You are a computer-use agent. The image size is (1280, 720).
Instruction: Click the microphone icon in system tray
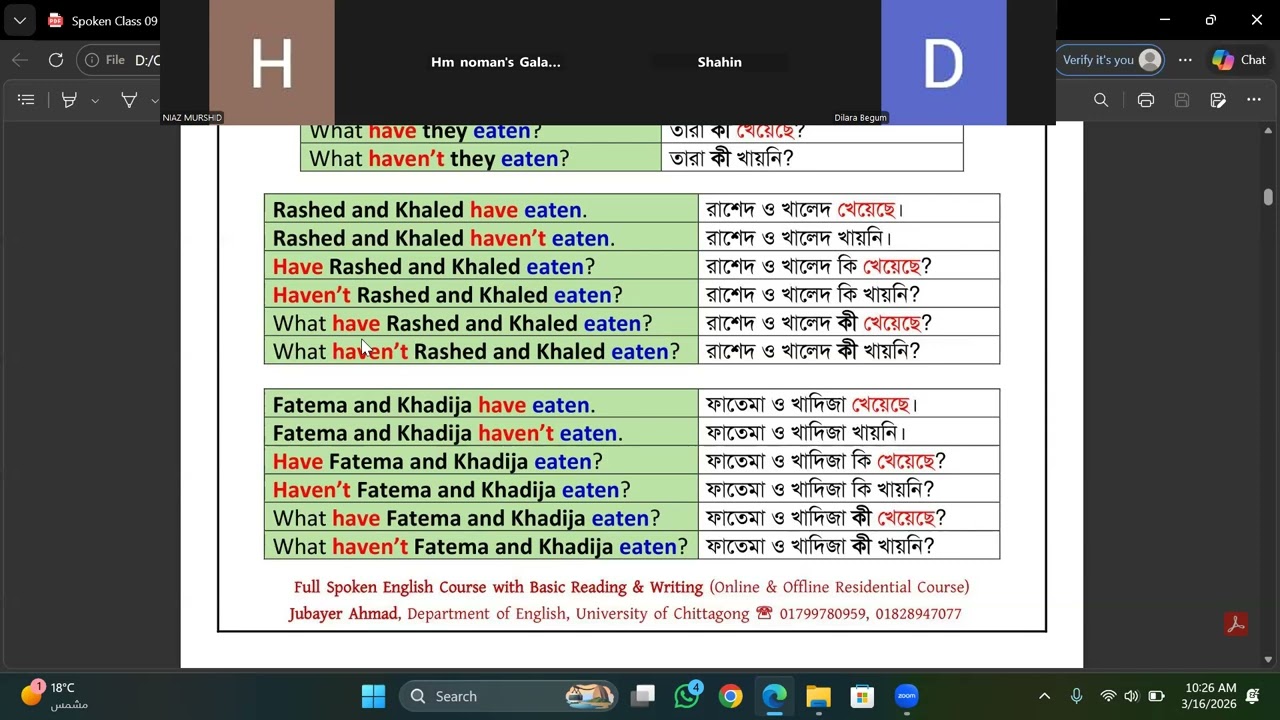click(1076, 696)
